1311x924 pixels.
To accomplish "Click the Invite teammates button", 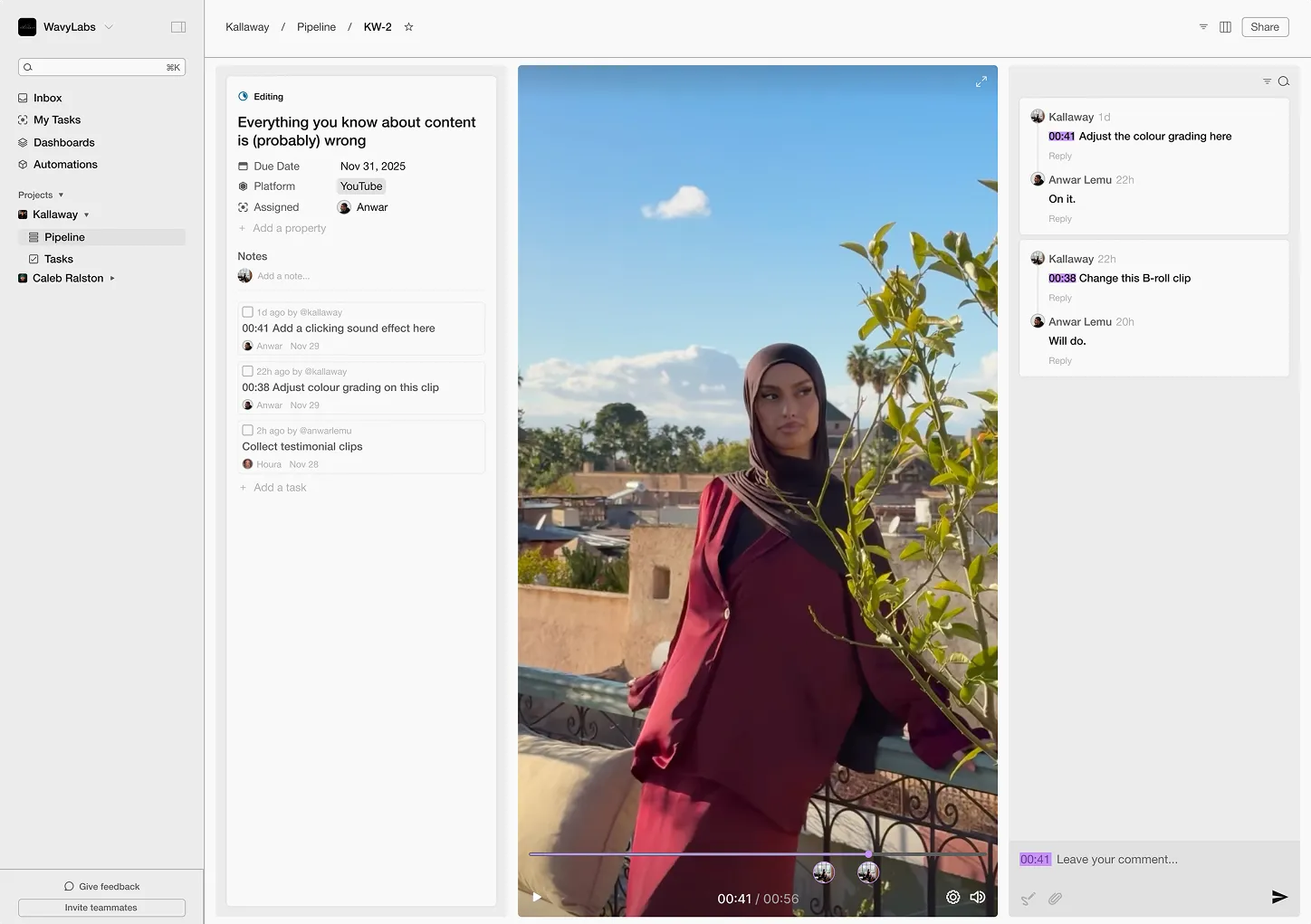I will click(101, 908).
